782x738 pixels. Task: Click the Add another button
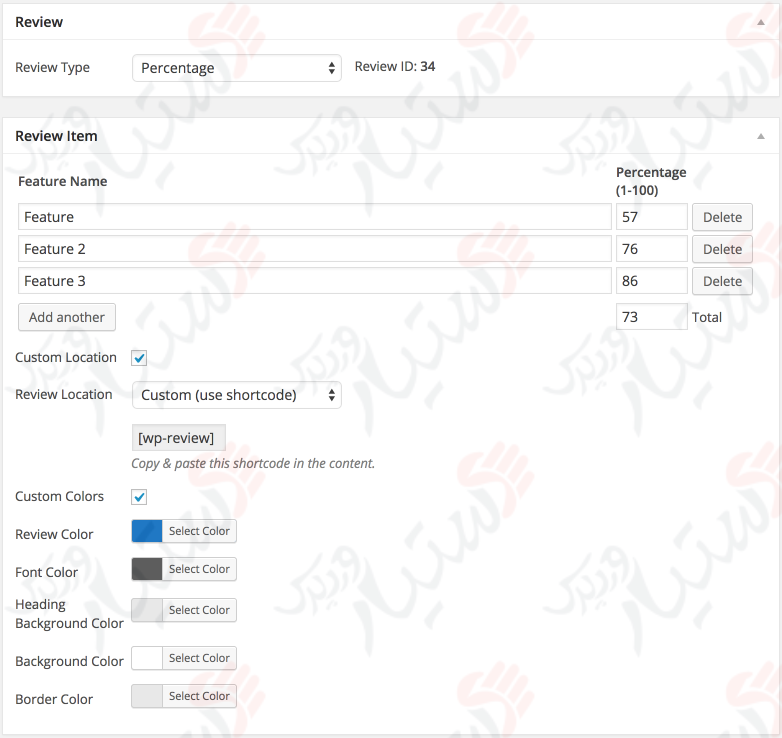(67, 317)
